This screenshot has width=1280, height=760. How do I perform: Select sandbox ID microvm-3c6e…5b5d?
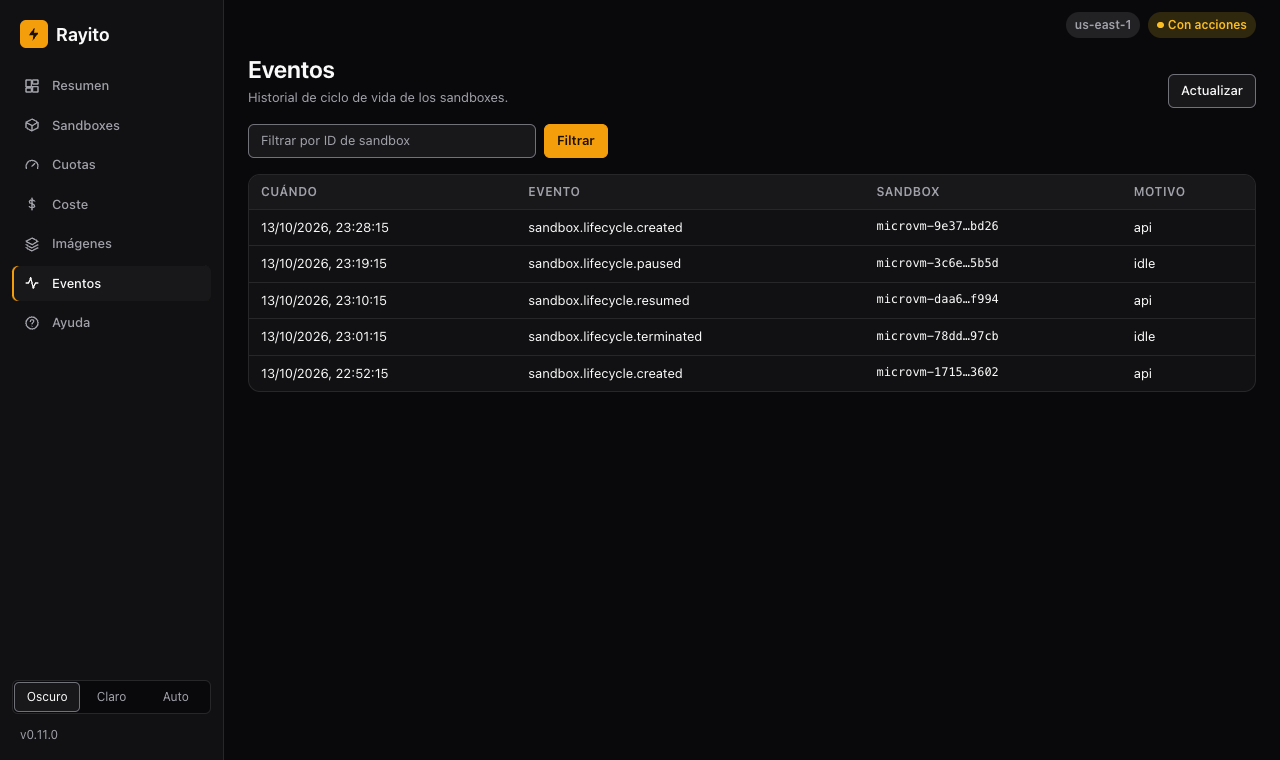point(937,264)
